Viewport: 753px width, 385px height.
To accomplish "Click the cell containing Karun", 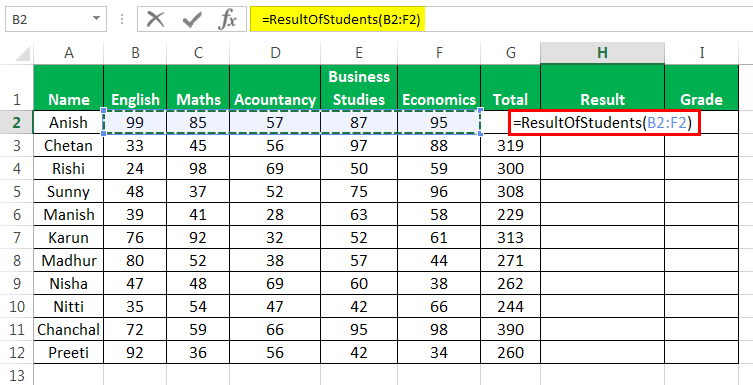I will (69, 238).
